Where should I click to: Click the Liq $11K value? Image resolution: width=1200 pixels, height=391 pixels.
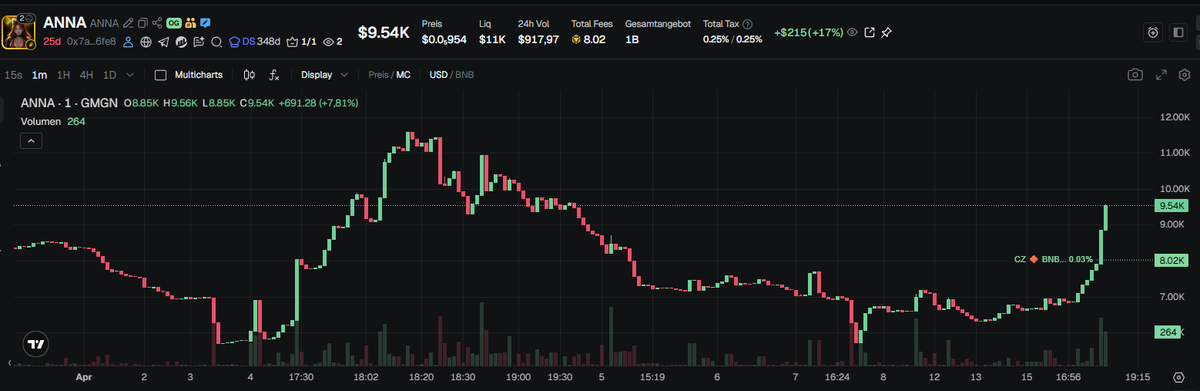click(x=492, y=40)
